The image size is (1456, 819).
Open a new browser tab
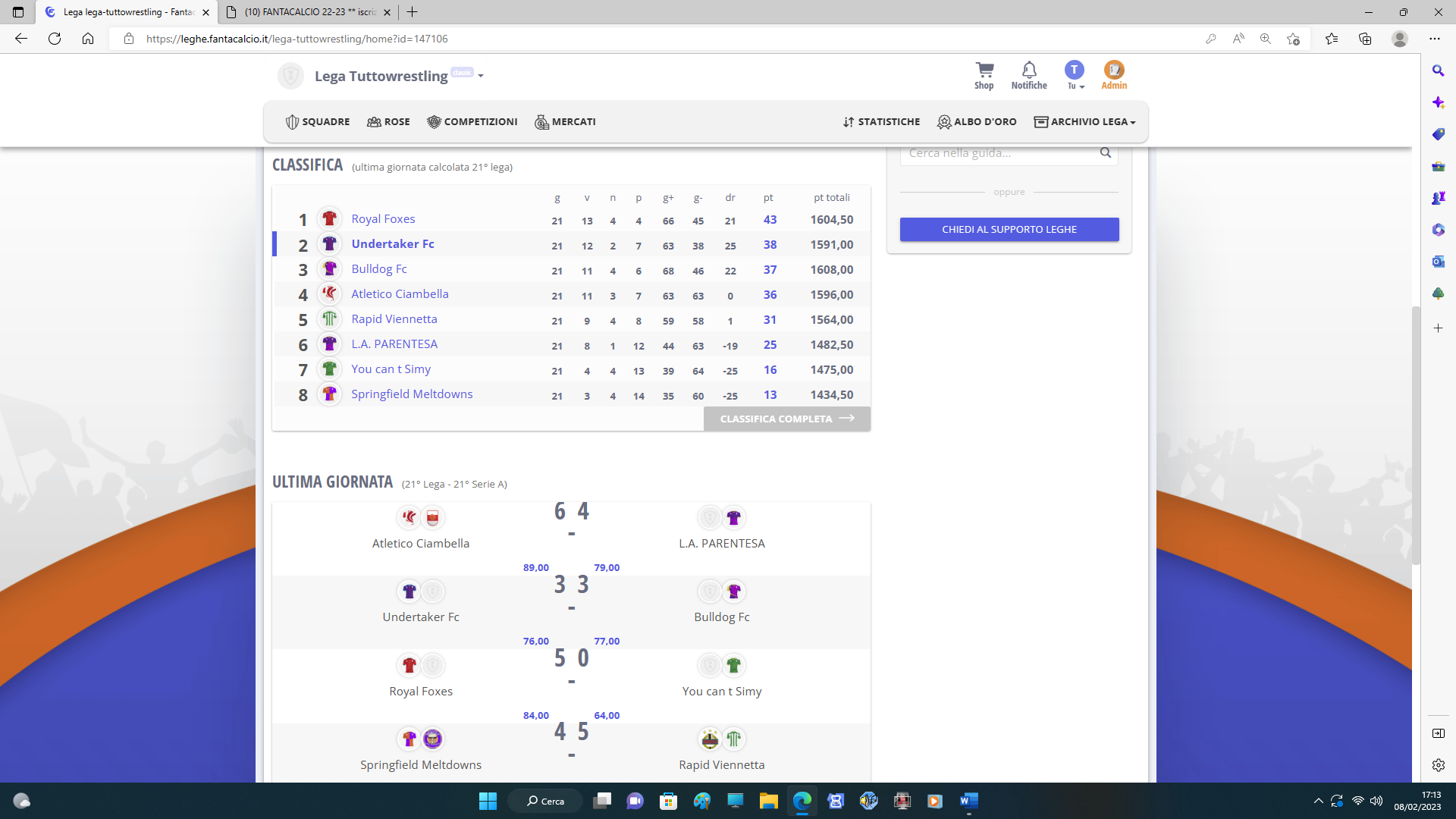pyautogui.click(x=413, y=12)
